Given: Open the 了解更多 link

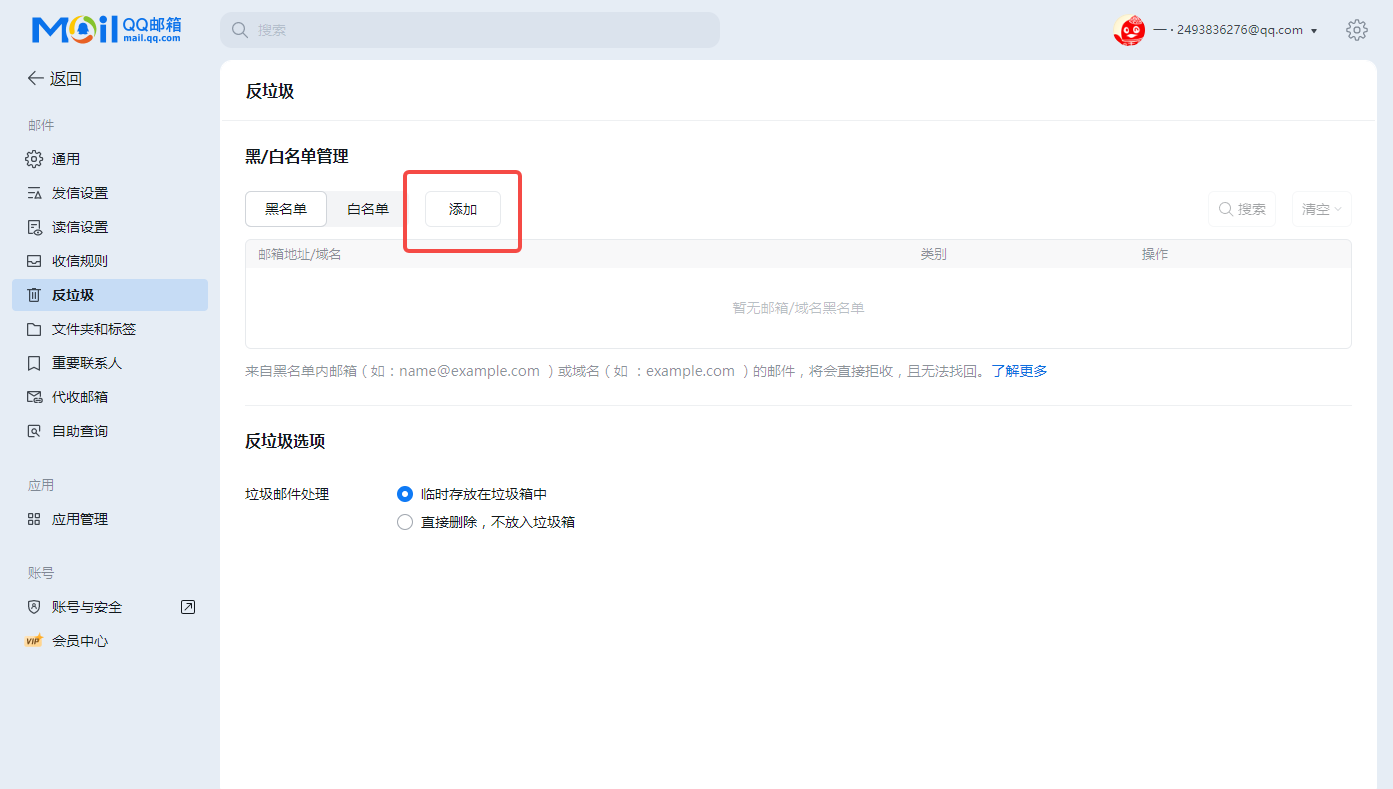Looking at the screenshot, I should click(x=1019, y=371).
